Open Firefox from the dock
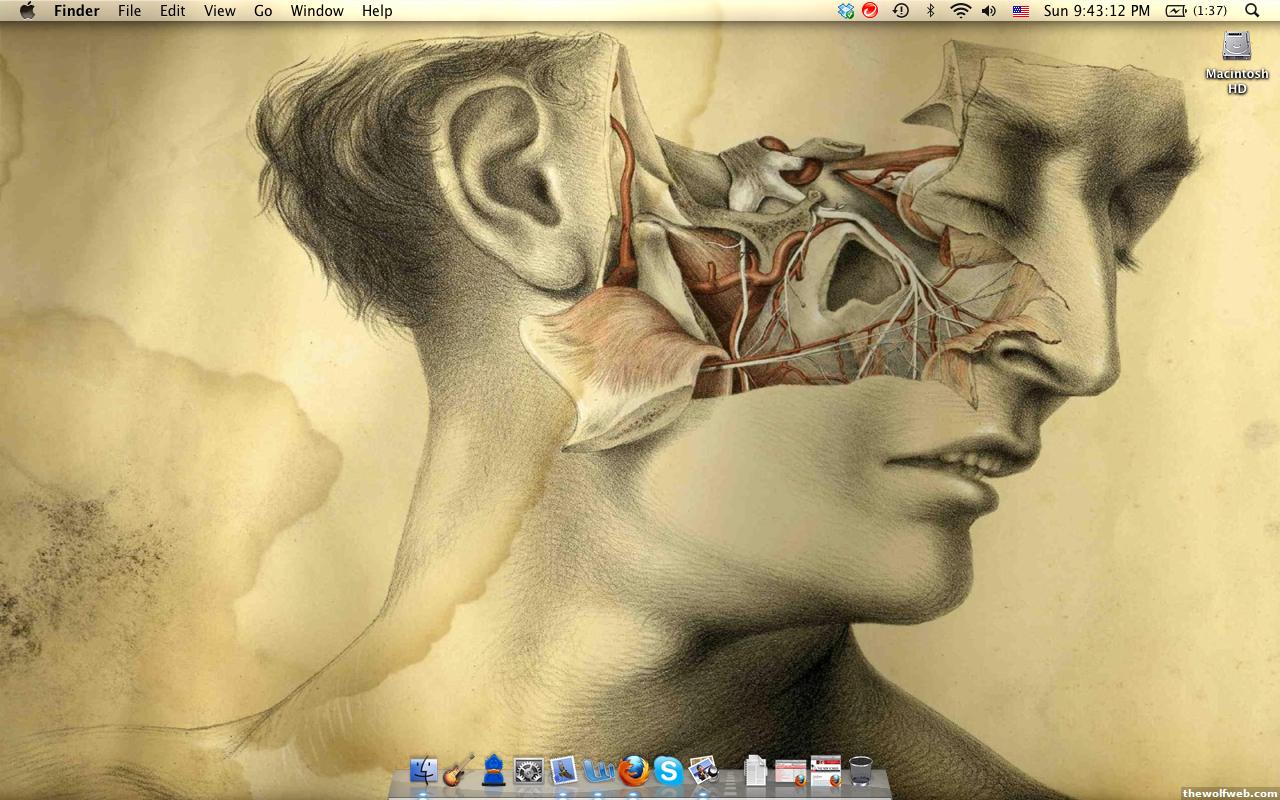1280x800 pixels. [x=633, y=771]
